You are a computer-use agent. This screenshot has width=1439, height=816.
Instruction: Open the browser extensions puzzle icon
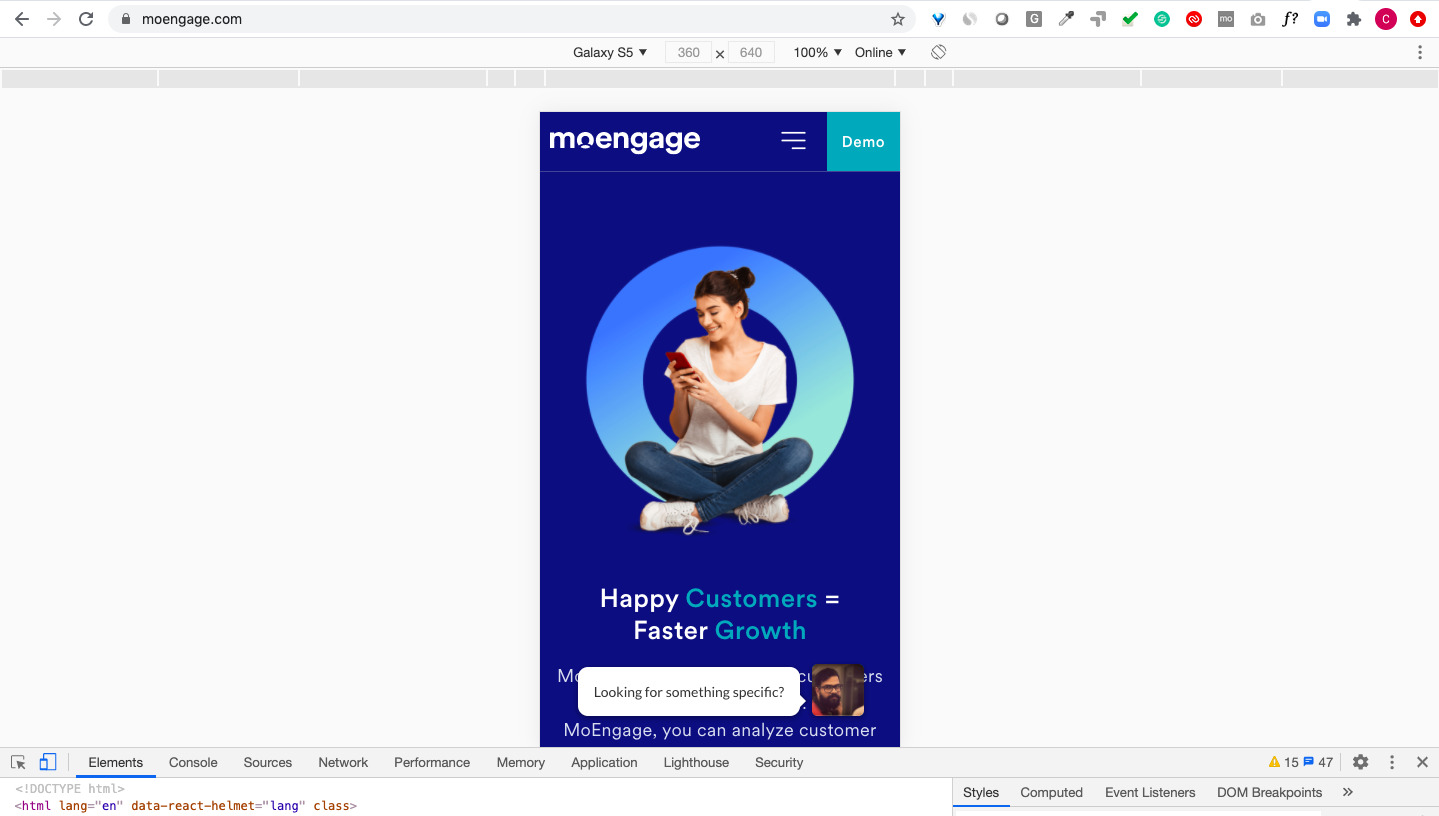click(1353, 18)
